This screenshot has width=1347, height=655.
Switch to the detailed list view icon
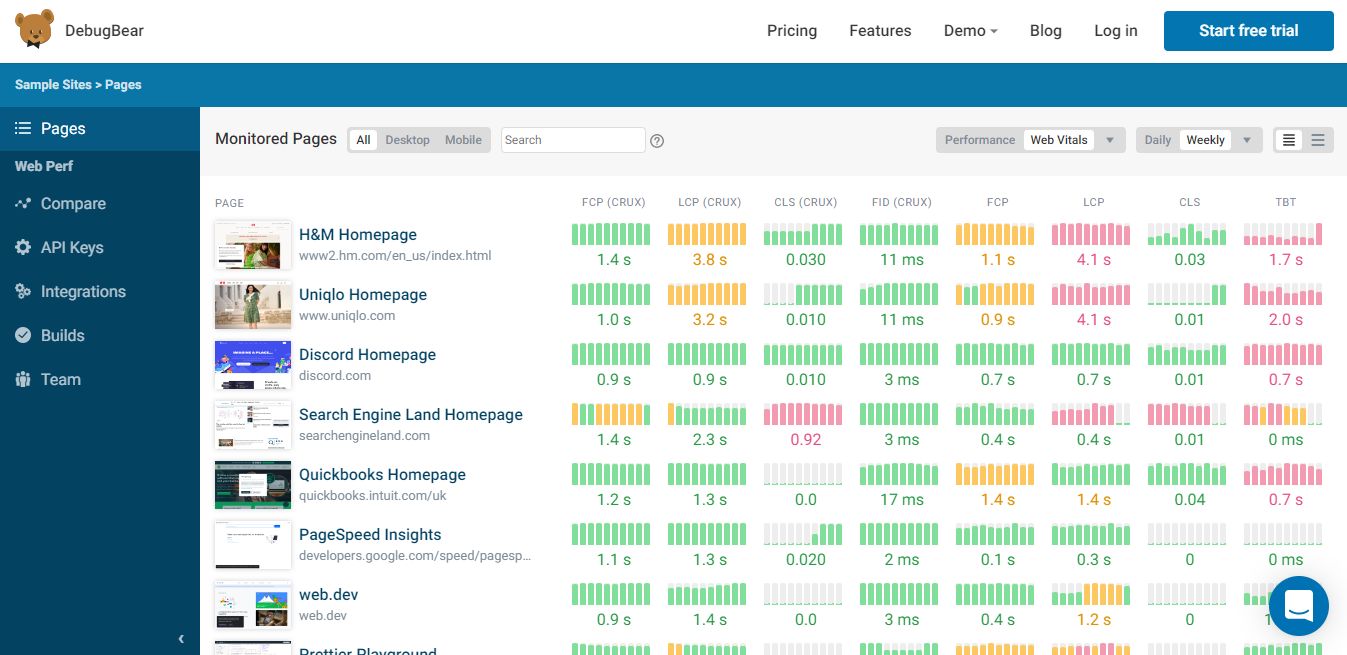[1289, 140]
